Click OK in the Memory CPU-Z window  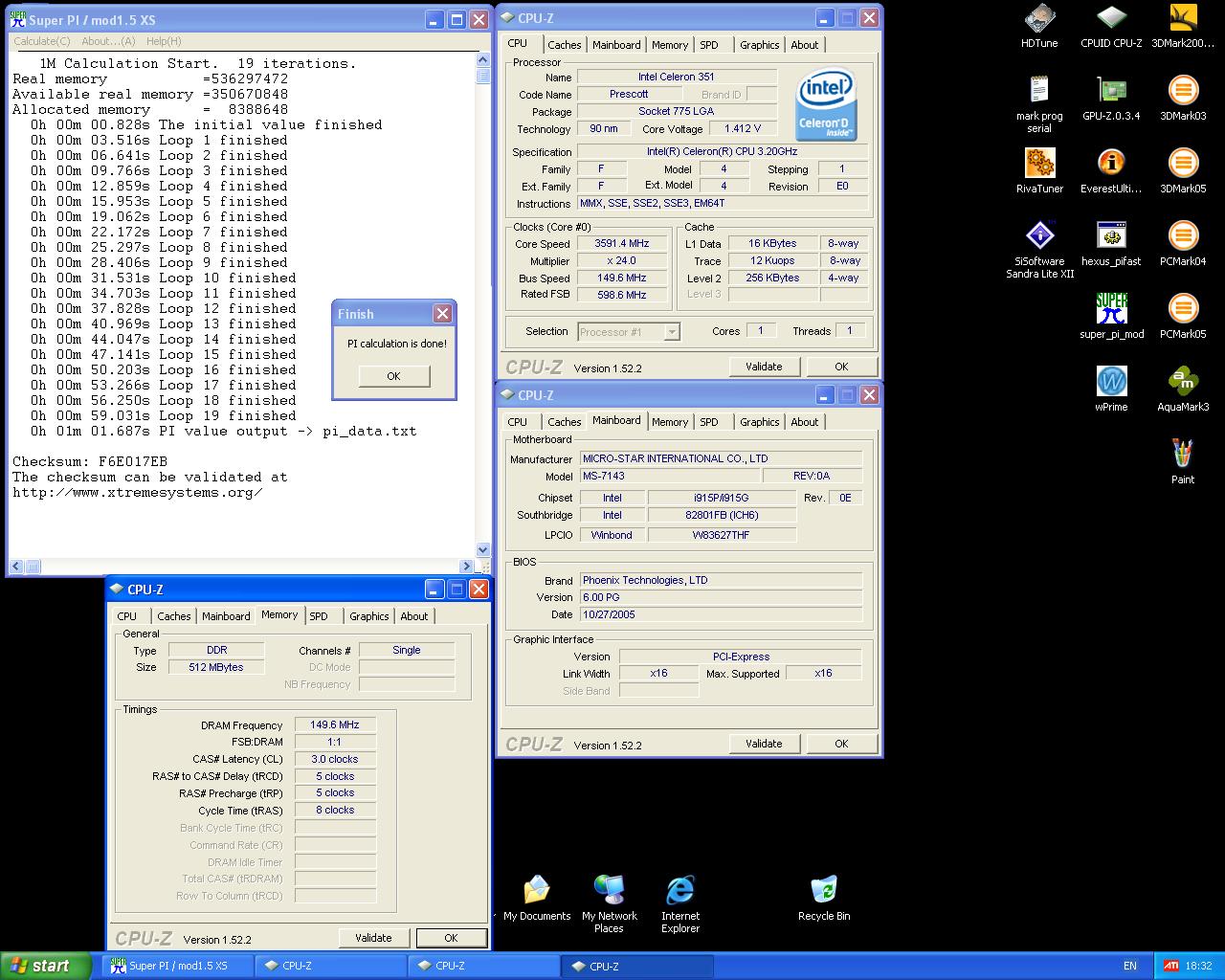pyautogui.click(x=451, y=938)
